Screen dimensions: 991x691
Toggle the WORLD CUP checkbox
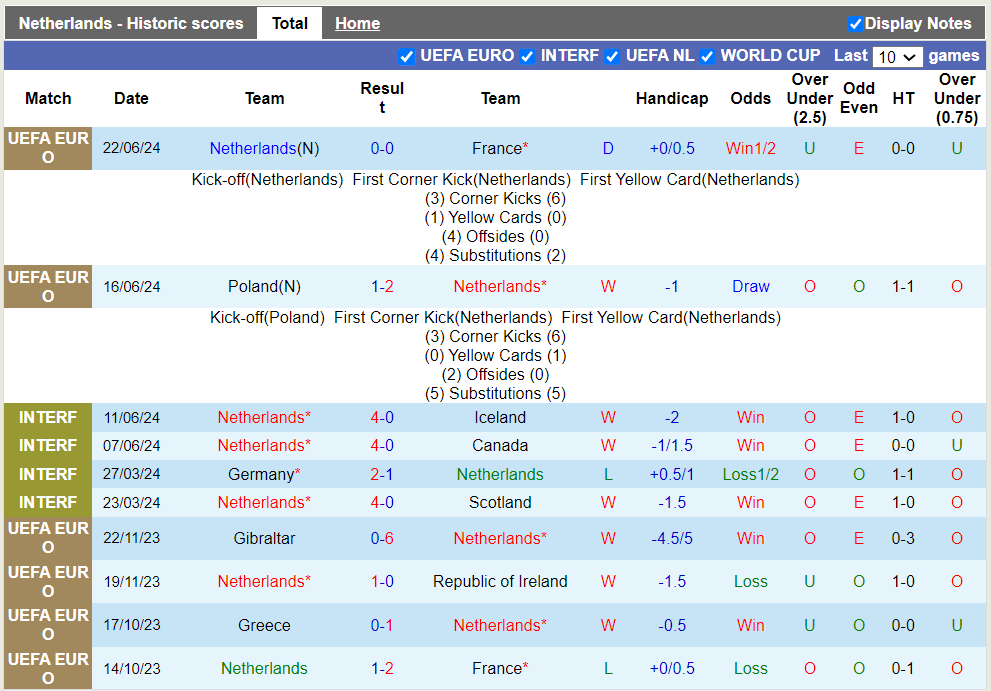pyautogui.click(x=707, y=56)
